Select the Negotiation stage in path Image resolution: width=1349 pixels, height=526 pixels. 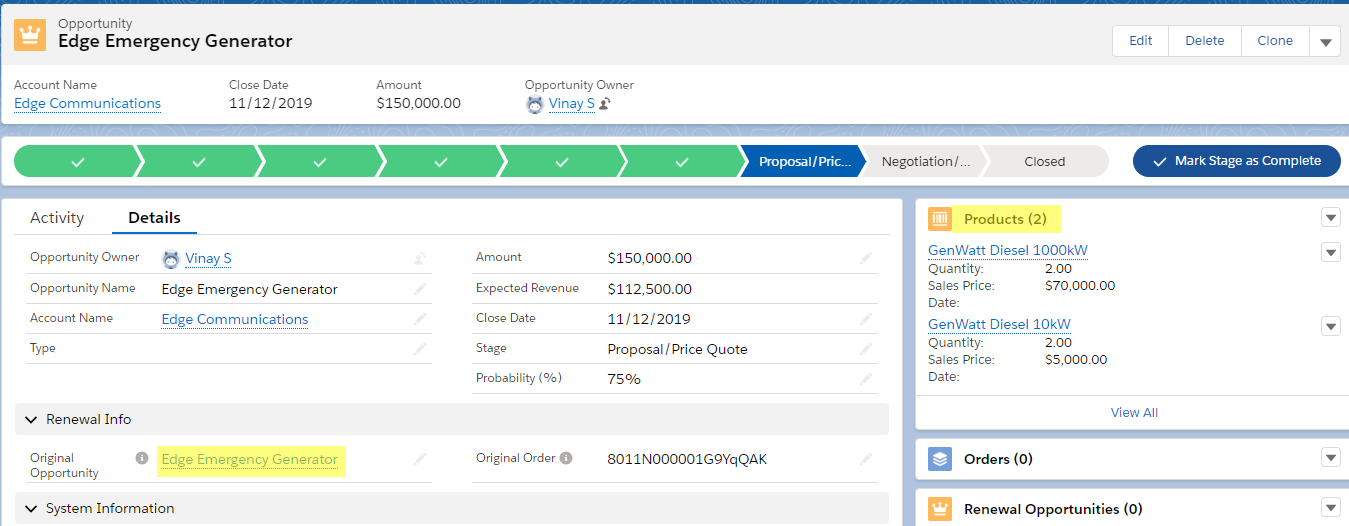pos(925,161)
